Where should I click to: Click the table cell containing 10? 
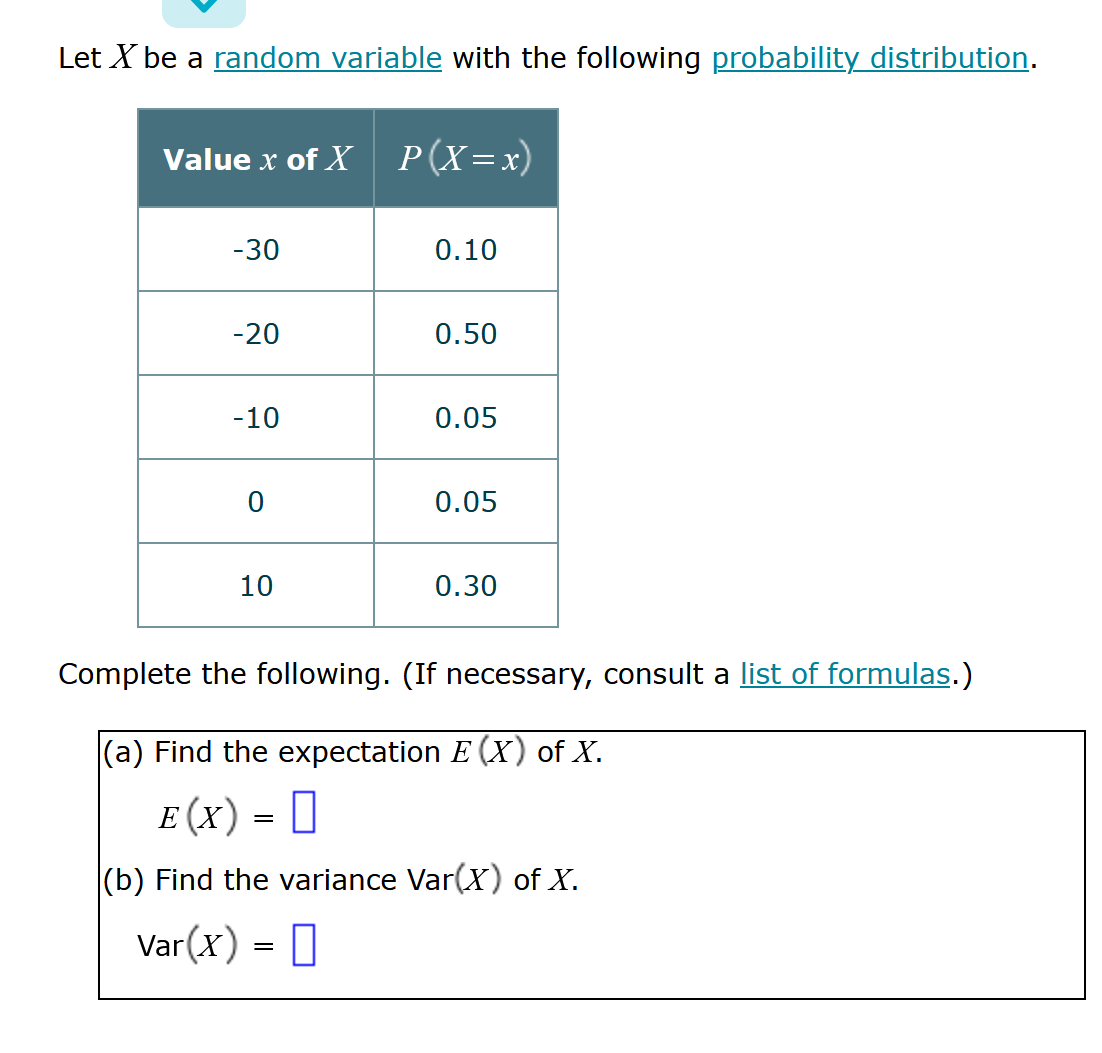(x=255, y=585)
